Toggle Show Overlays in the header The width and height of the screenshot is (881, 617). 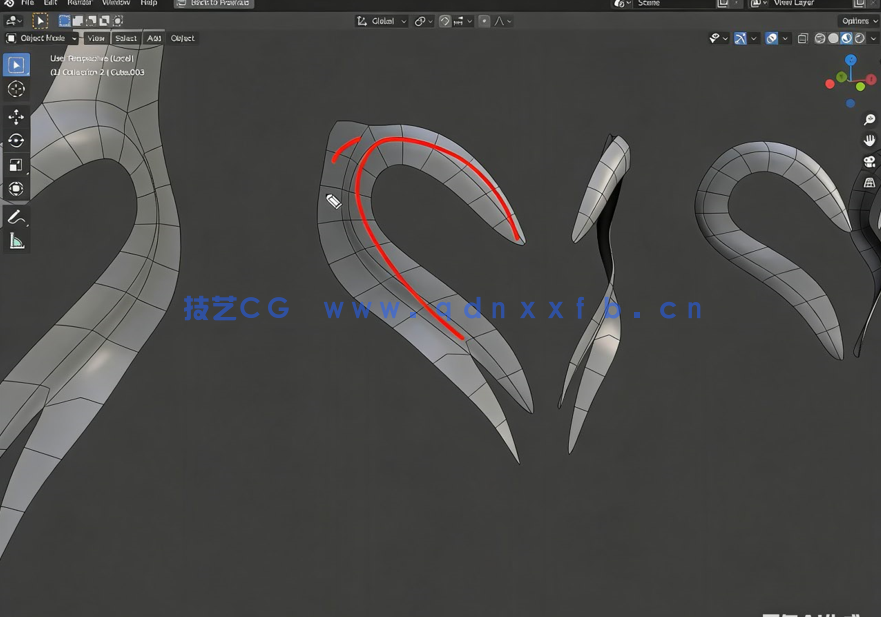point(770,38)
